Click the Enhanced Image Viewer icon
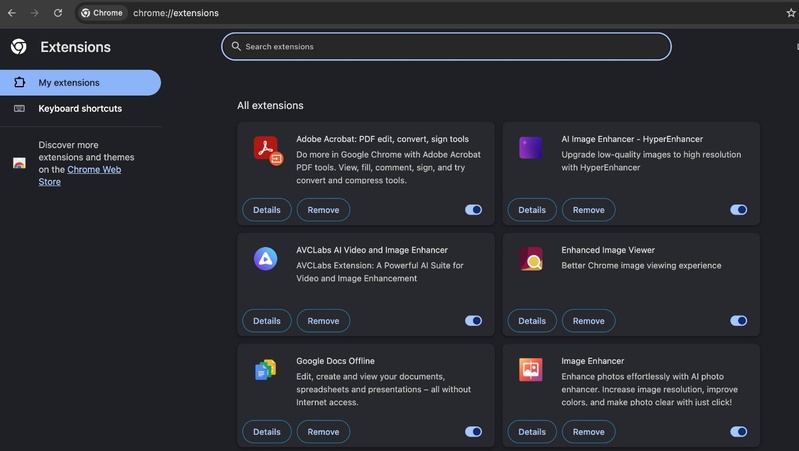This screenshot has width=799, height=451. (530, 259)
